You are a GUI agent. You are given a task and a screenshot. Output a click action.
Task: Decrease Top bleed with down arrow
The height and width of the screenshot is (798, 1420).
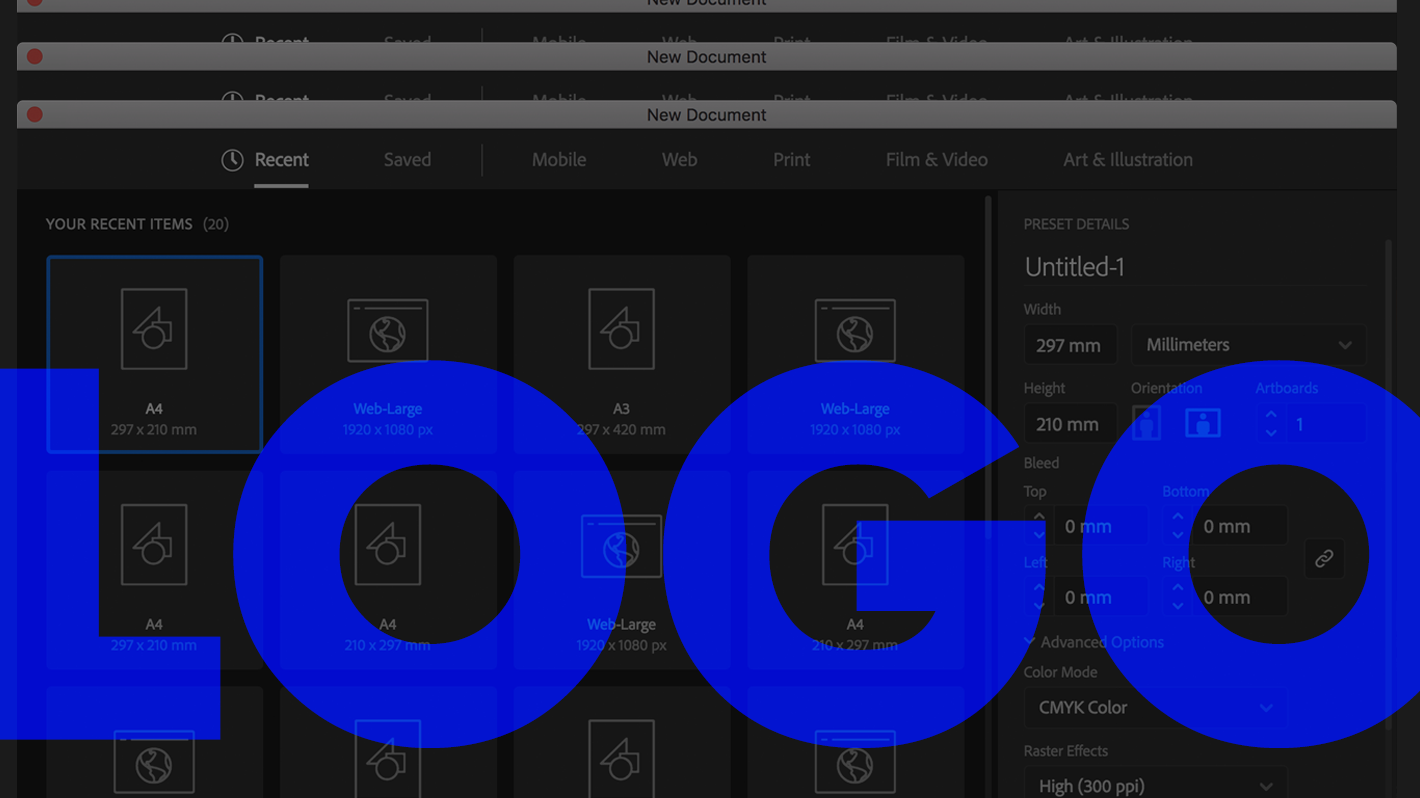coord(1039,536)
